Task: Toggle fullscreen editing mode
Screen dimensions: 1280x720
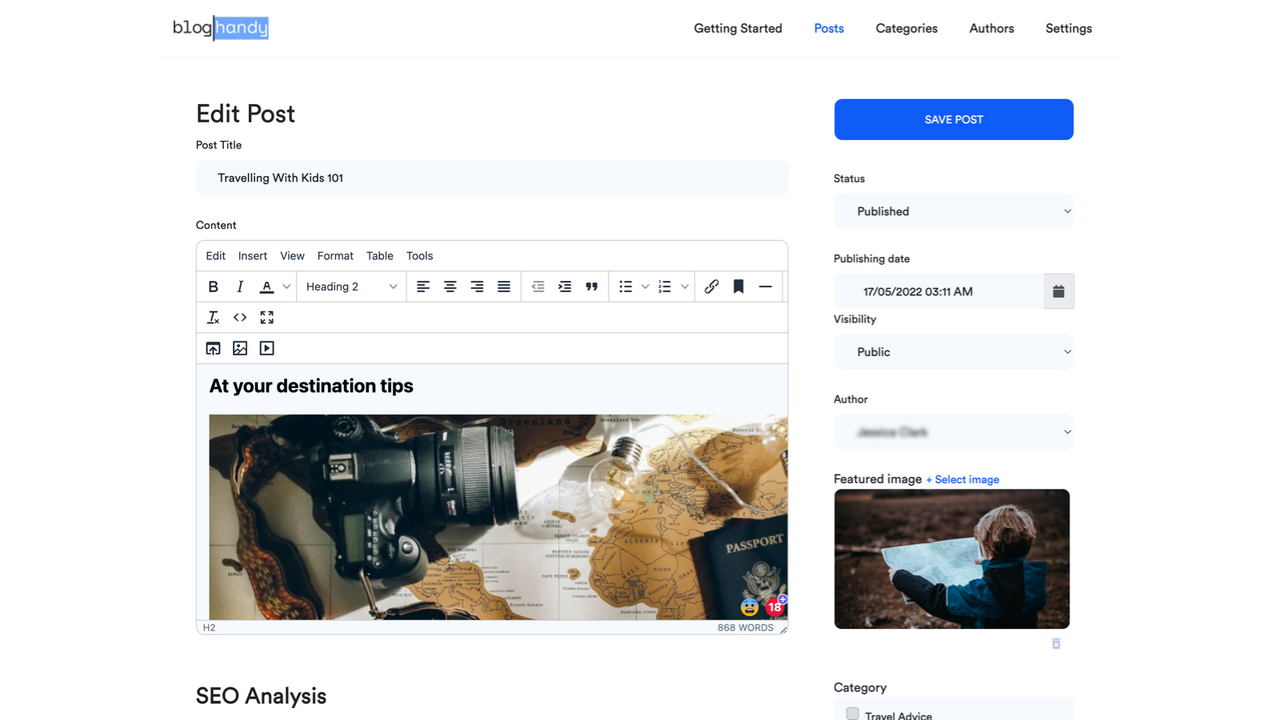Action: click(266, 317)
